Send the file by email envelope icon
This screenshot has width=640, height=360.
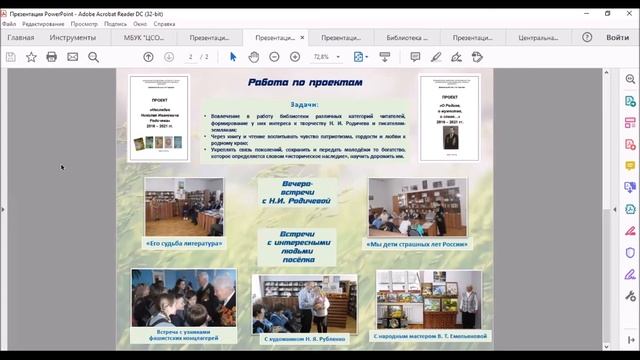[73, 57]
